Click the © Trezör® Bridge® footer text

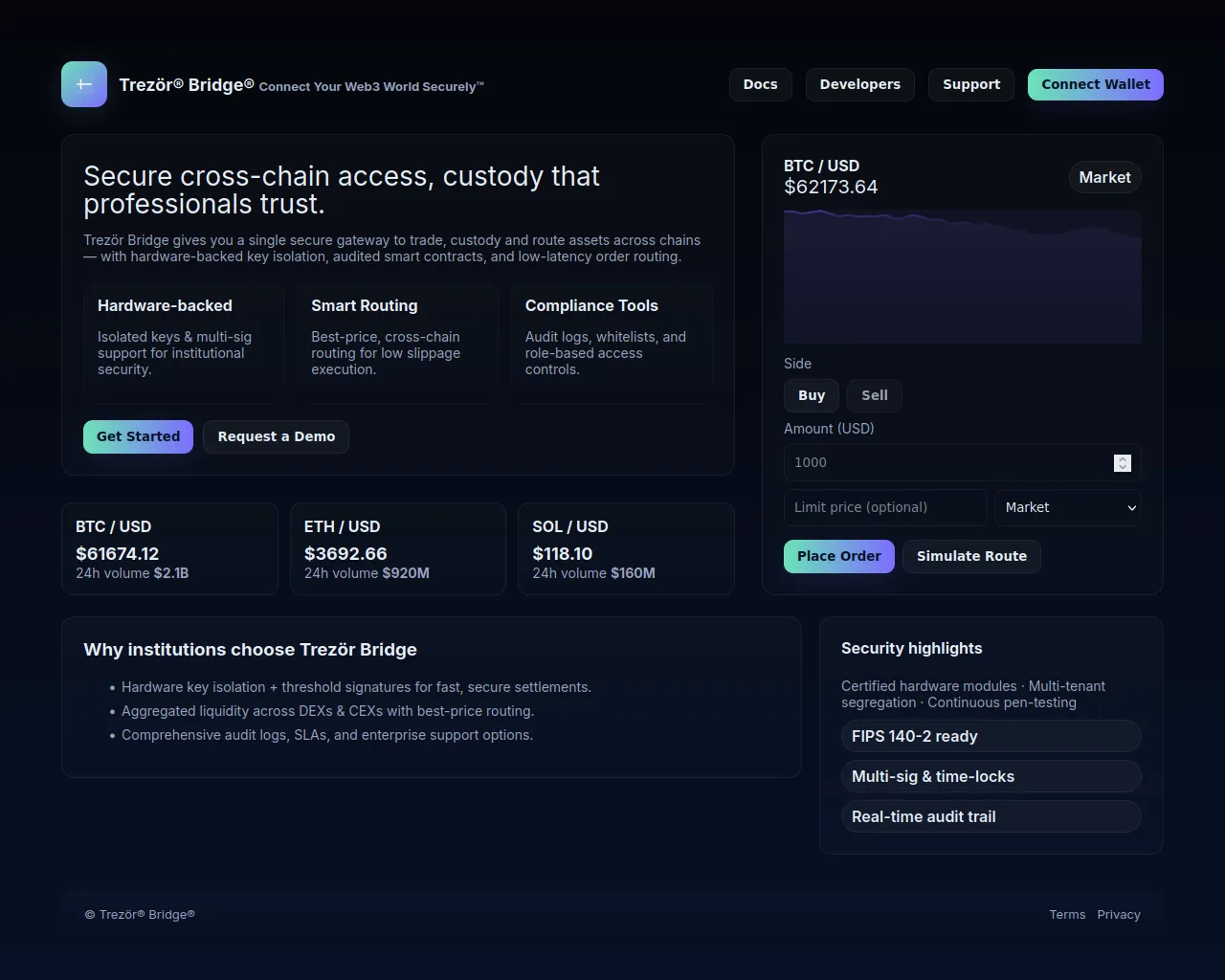(x=140, y=914)
